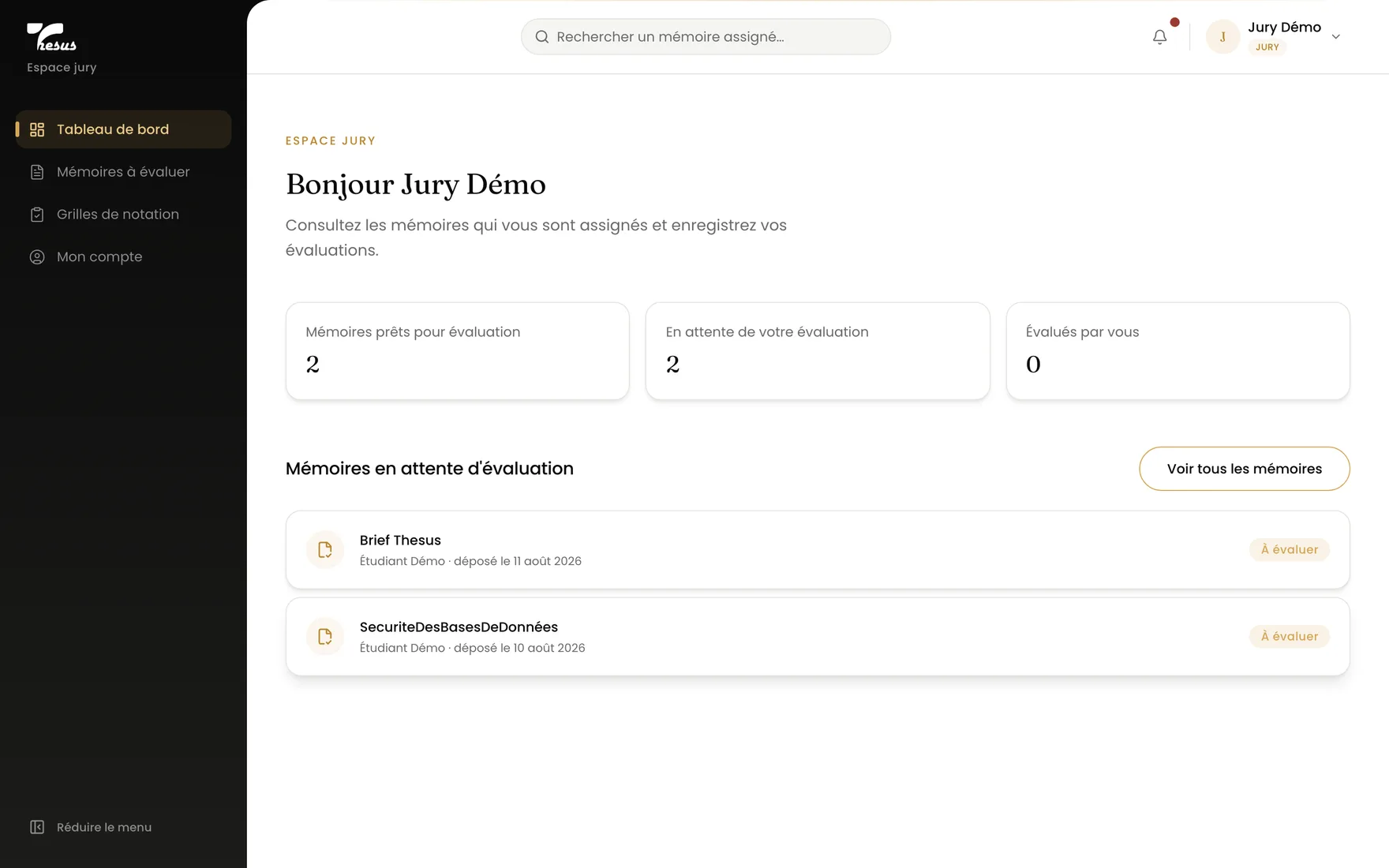Click the Jury Démo user name

pyautogui.click(x=1284, y=27)
